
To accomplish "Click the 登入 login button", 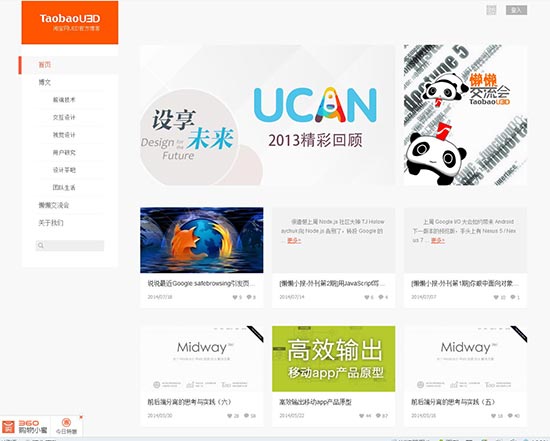I will (x=516, y=10).
